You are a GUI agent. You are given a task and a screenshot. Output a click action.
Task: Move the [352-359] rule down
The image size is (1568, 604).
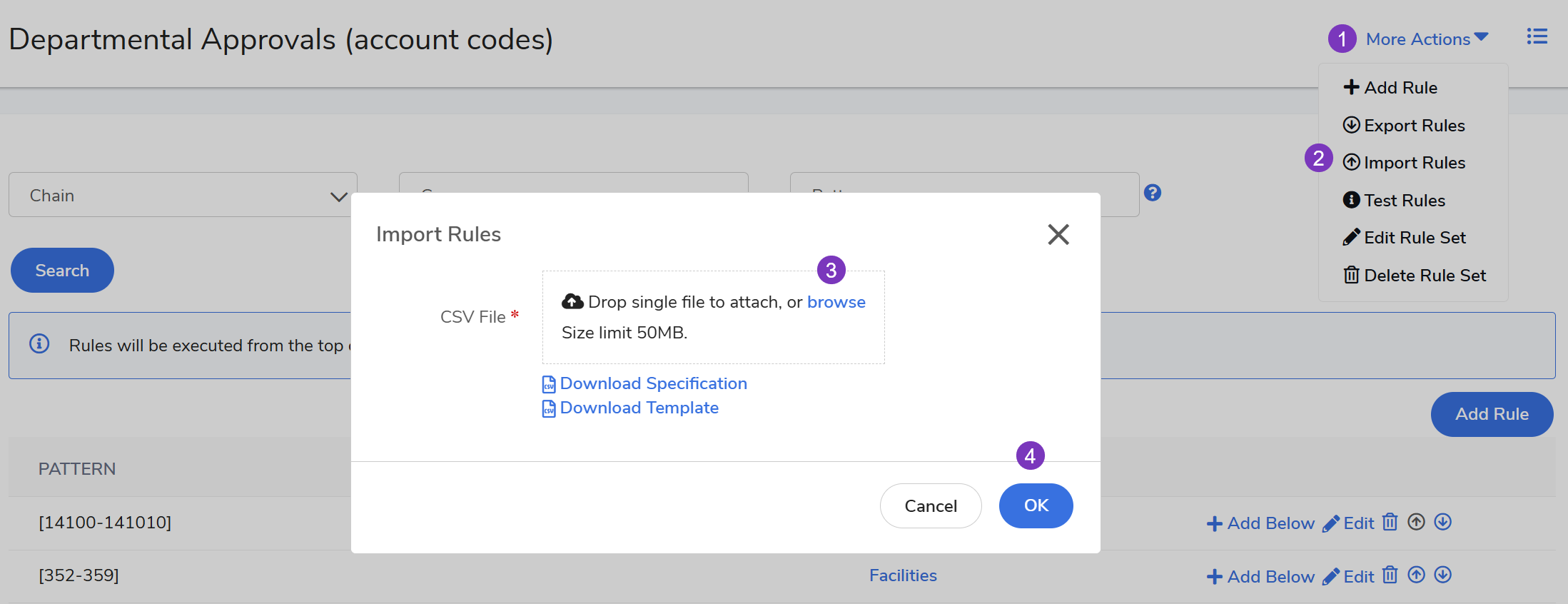1442,575
